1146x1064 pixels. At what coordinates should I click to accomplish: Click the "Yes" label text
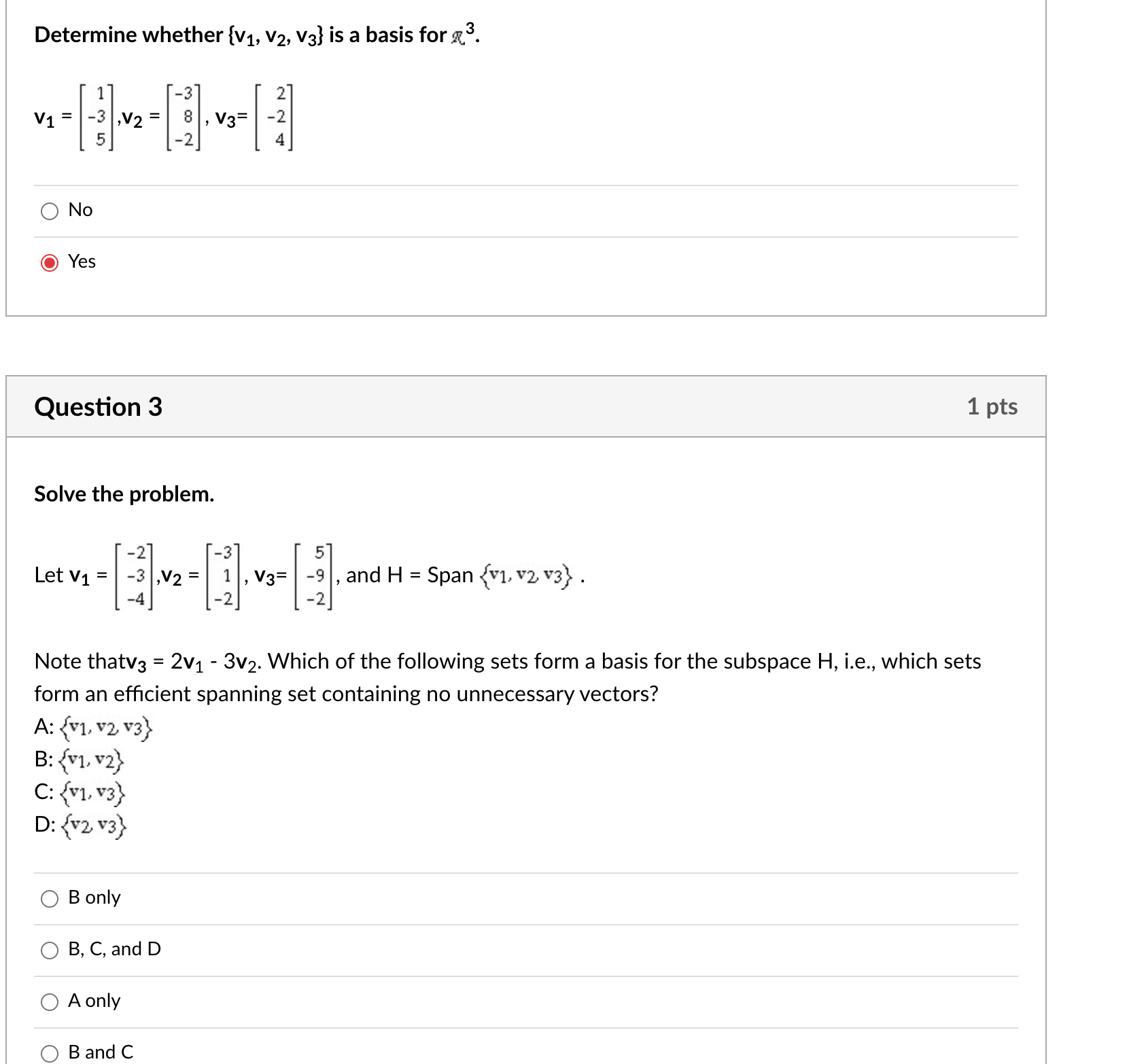pos(81,262)
